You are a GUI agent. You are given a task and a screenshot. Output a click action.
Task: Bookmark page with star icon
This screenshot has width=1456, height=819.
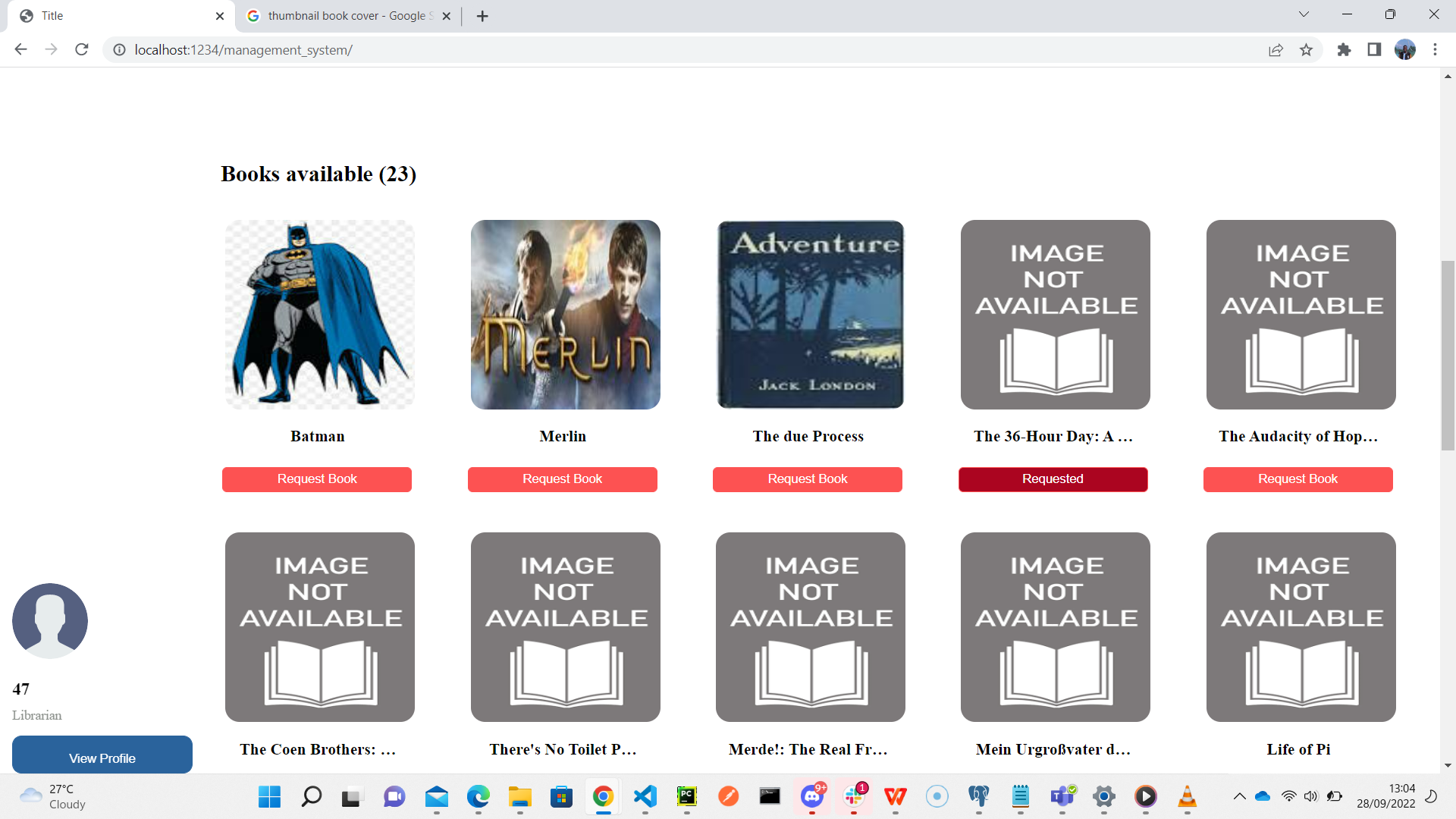click(1306, 50)
